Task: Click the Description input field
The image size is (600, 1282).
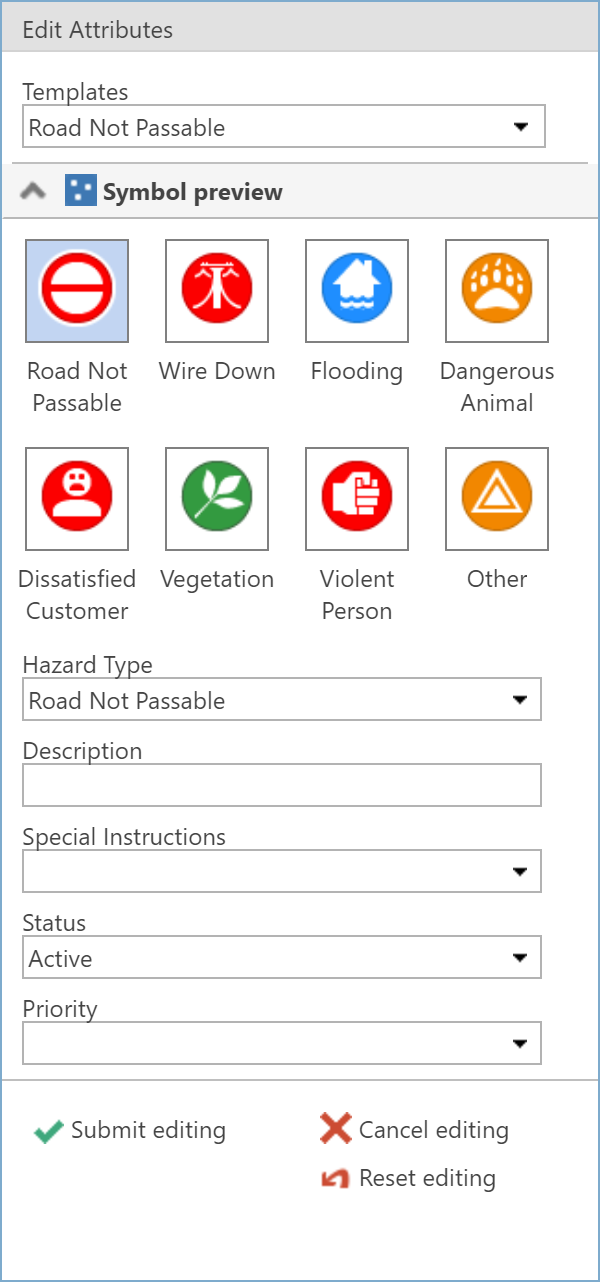Action: (x=280, y=785)
